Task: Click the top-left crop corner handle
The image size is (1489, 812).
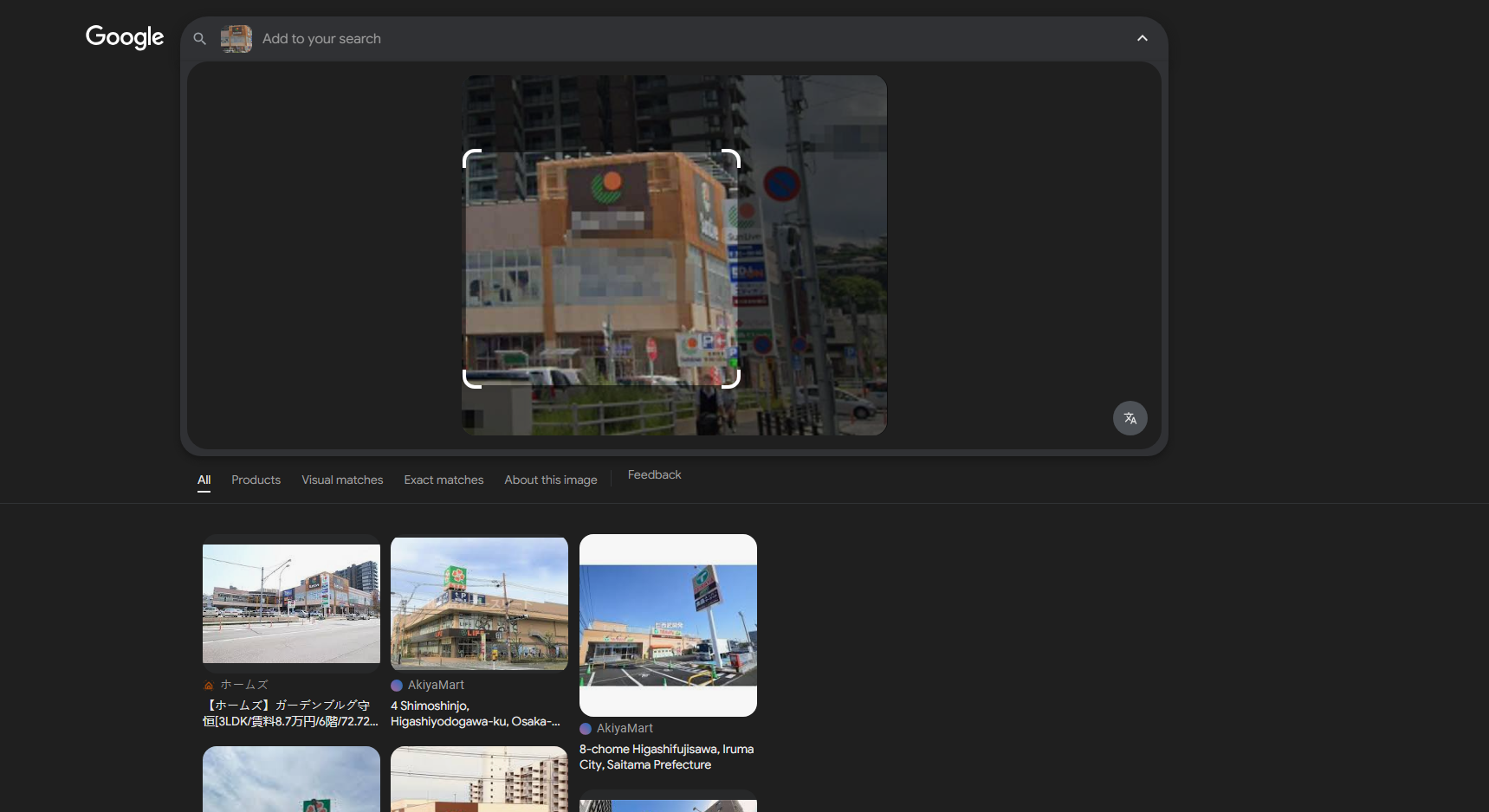Action: pyautogui.click(x=472, y=158)
